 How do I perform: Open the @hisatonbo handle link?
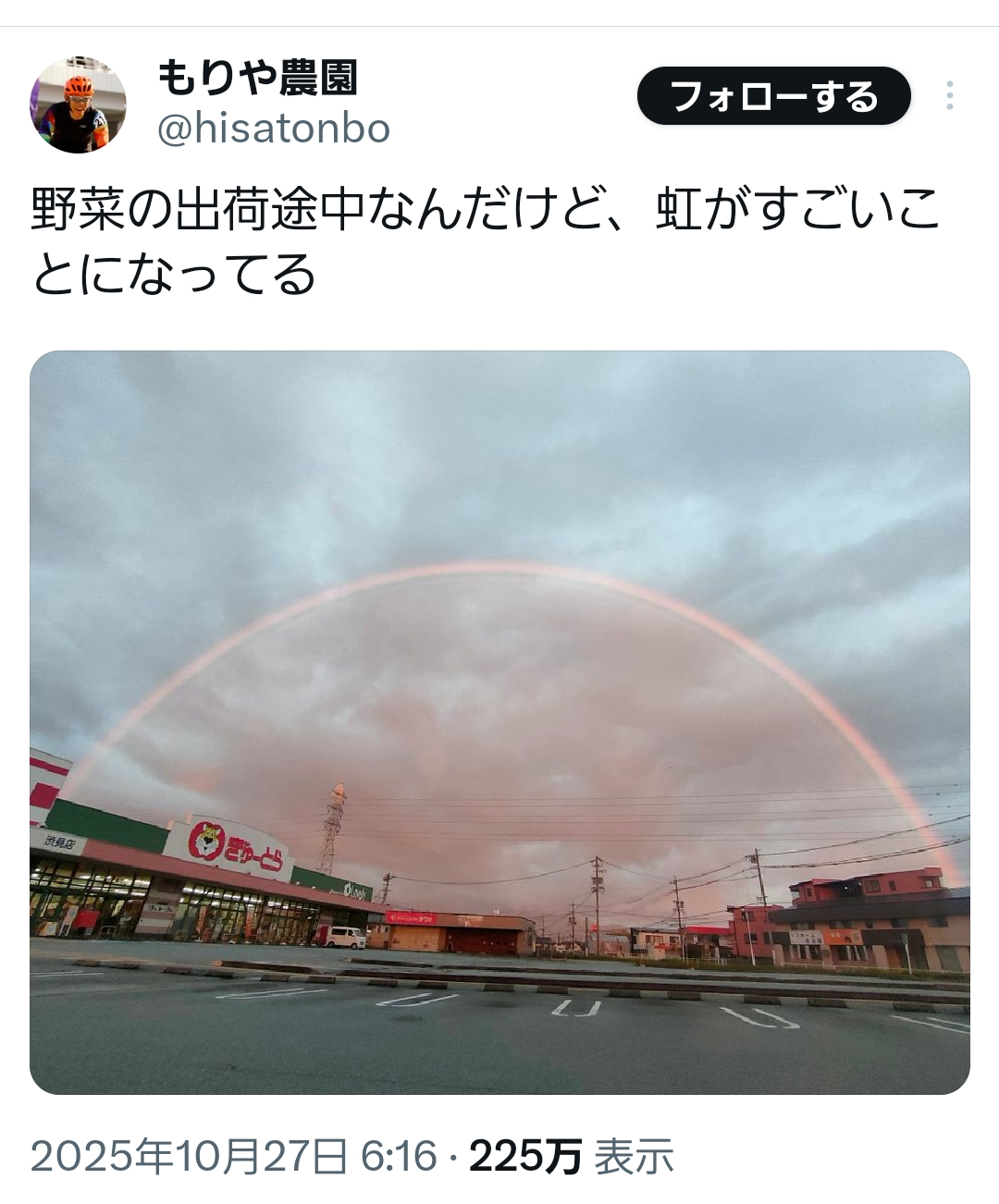click(273, 129)
